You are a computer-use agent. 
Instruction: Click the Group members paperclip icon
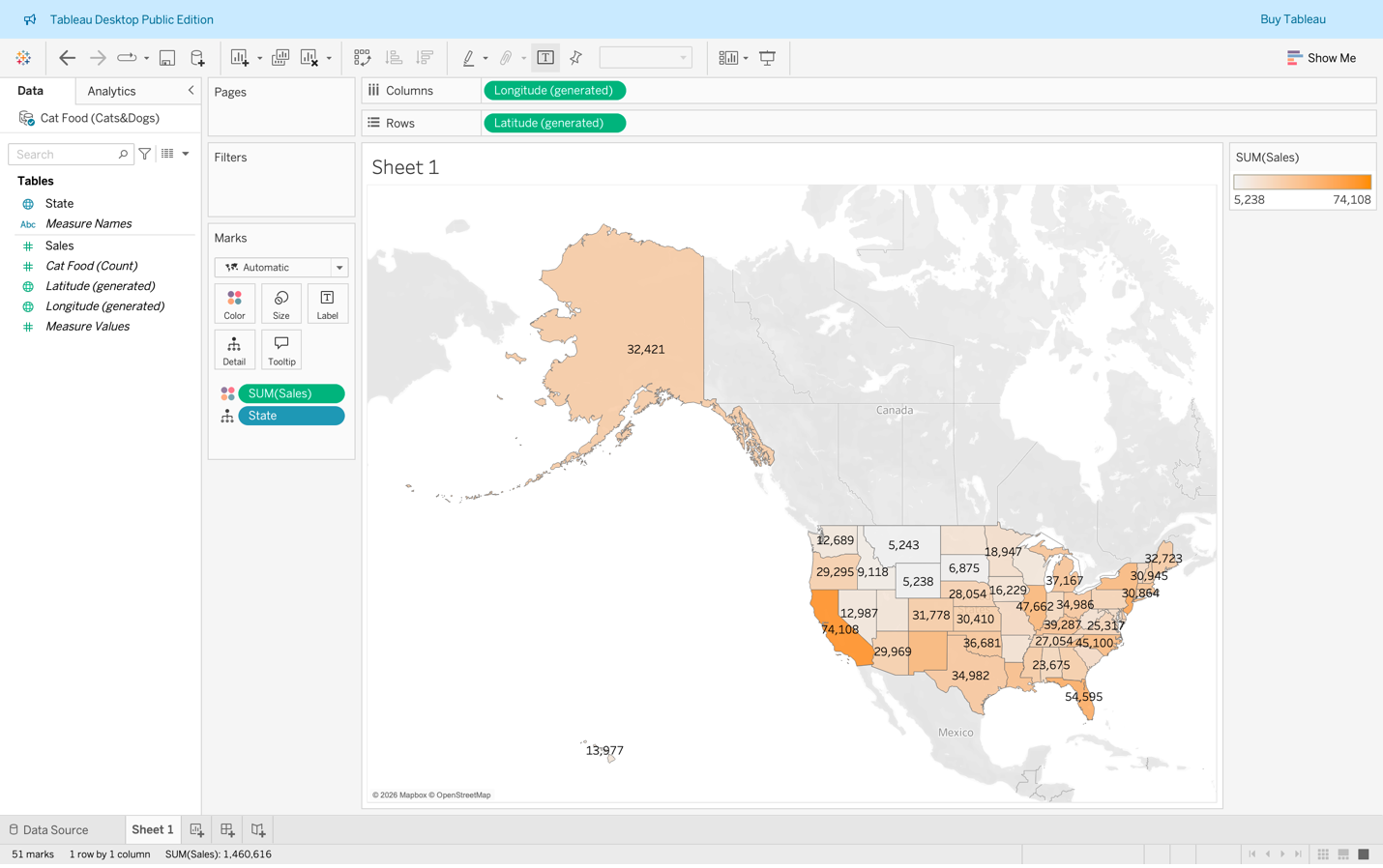(x=506, y=58)
